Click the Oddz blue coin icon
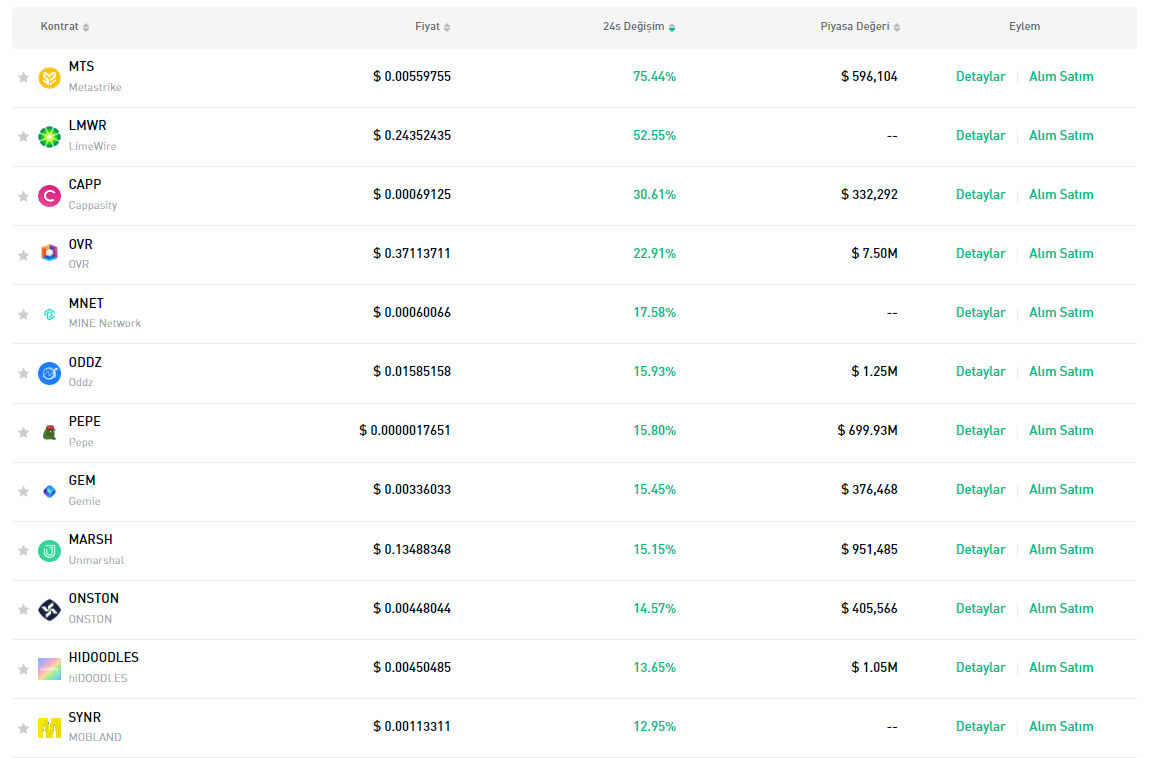1152x758 pixels. coord(49,373)
